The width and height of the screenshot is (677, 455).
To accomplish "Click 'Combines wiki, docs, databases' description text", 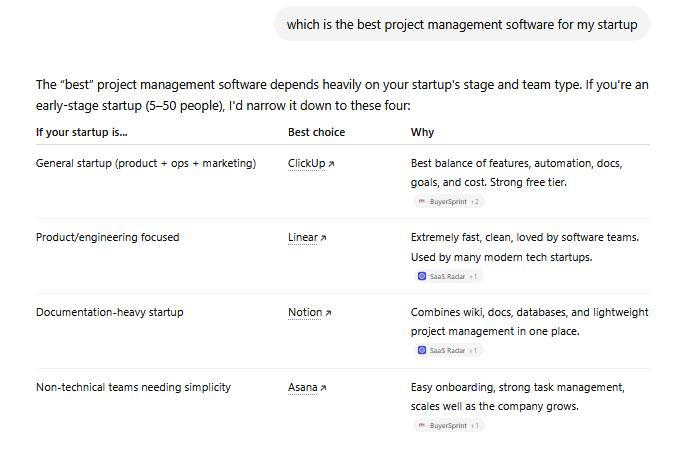I will pos(530,322).
